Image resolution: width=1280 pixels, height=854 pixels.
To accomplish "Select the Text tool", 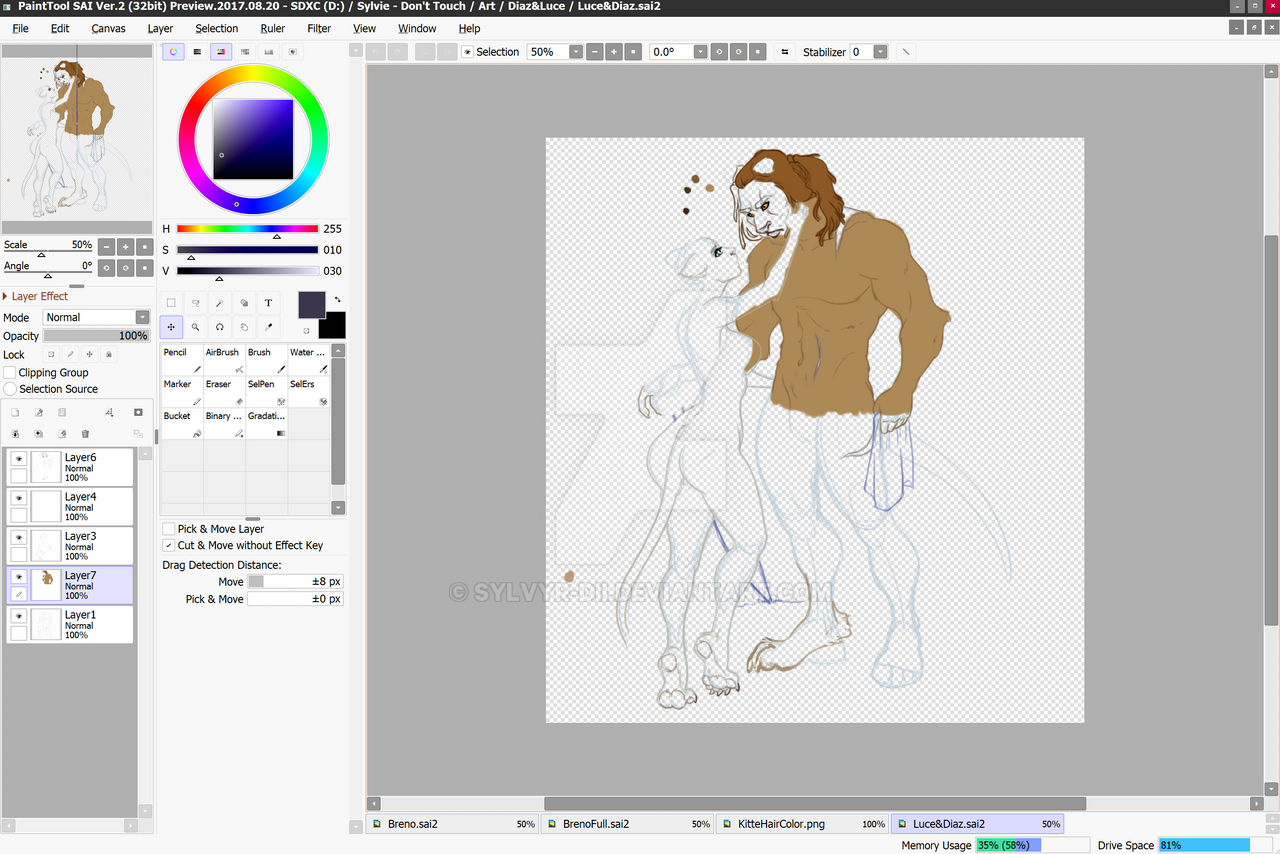I will [x=268, y=303].
